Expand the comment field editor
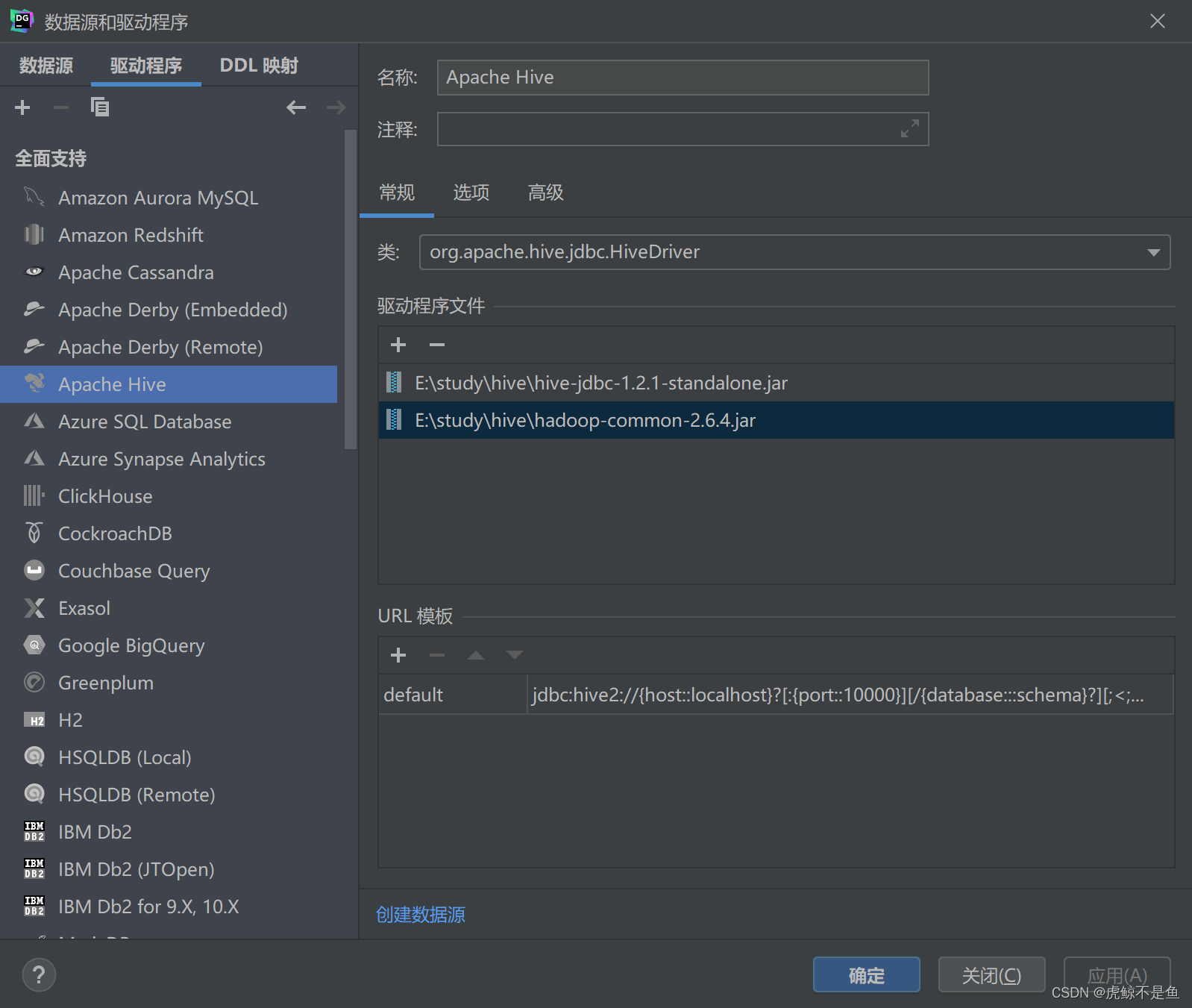 [x=909, y=129]
